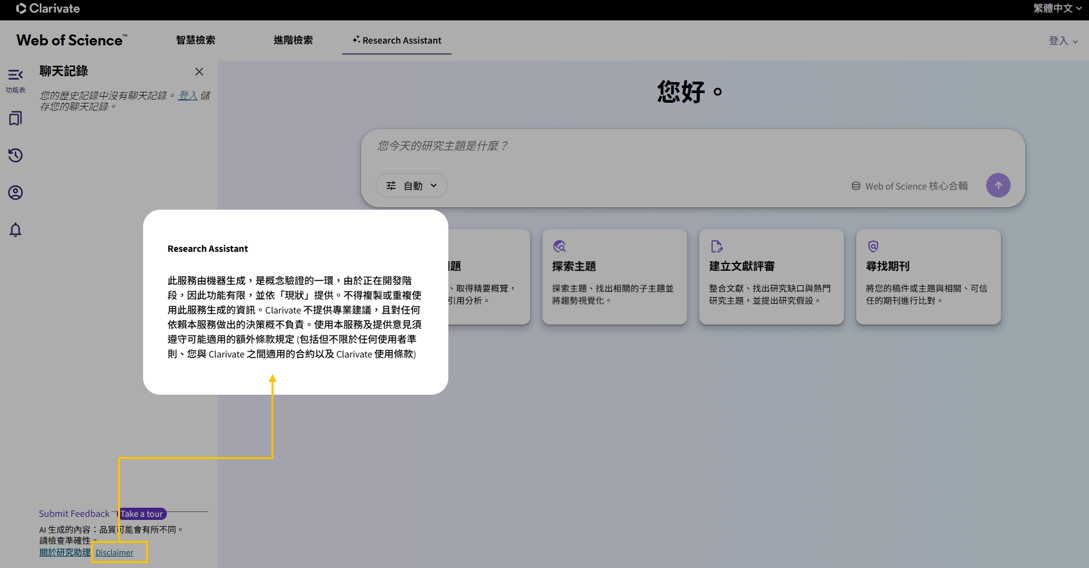Open the 登入 account dropdown

(1063, 41)
